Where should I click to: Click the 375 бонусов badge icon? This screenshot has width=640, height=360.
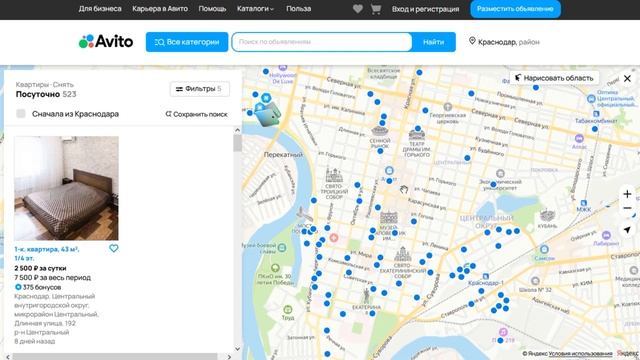click(x=18, y=287)
